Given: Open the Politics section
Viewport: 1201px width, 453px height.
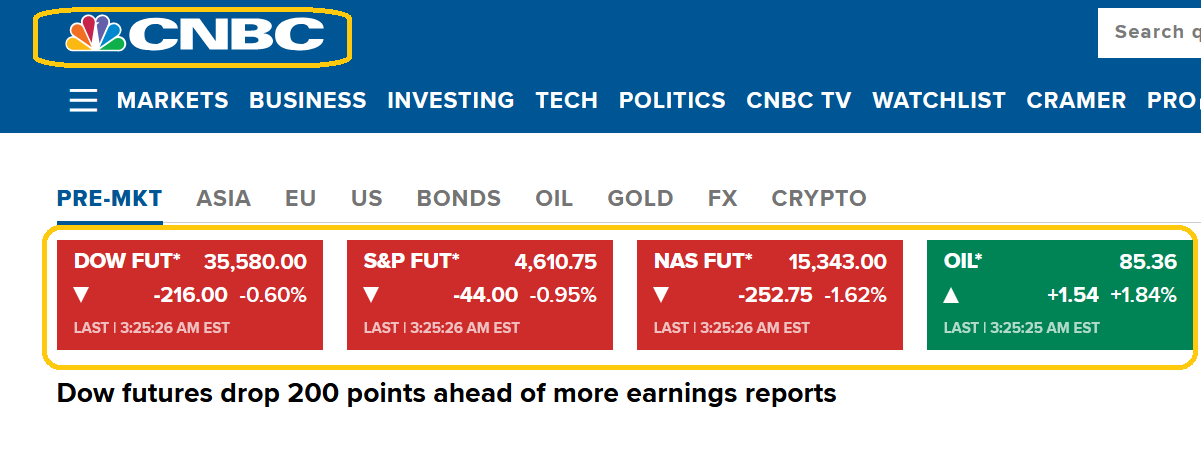Looking at the screenshot, I should (672, 100).
